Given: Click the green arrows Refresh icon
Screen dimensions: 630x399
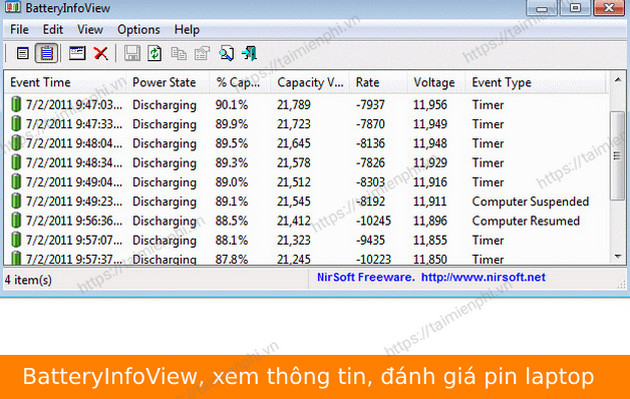Looking at the screenshot, I should tap(155, 53).
